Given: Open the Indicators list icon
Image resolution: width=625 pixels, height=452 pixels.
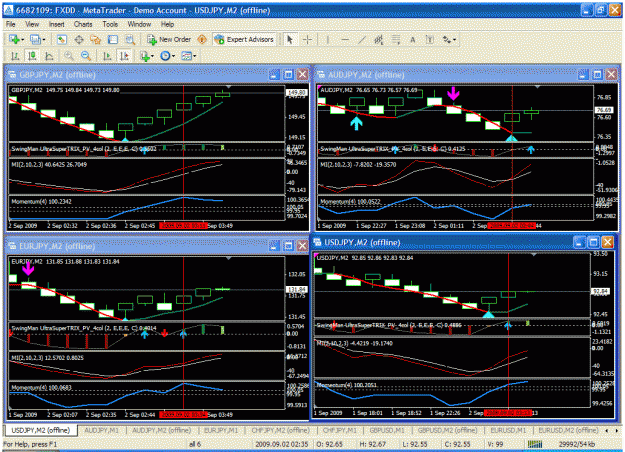Looking at the screenshot, I should (145, 56).
